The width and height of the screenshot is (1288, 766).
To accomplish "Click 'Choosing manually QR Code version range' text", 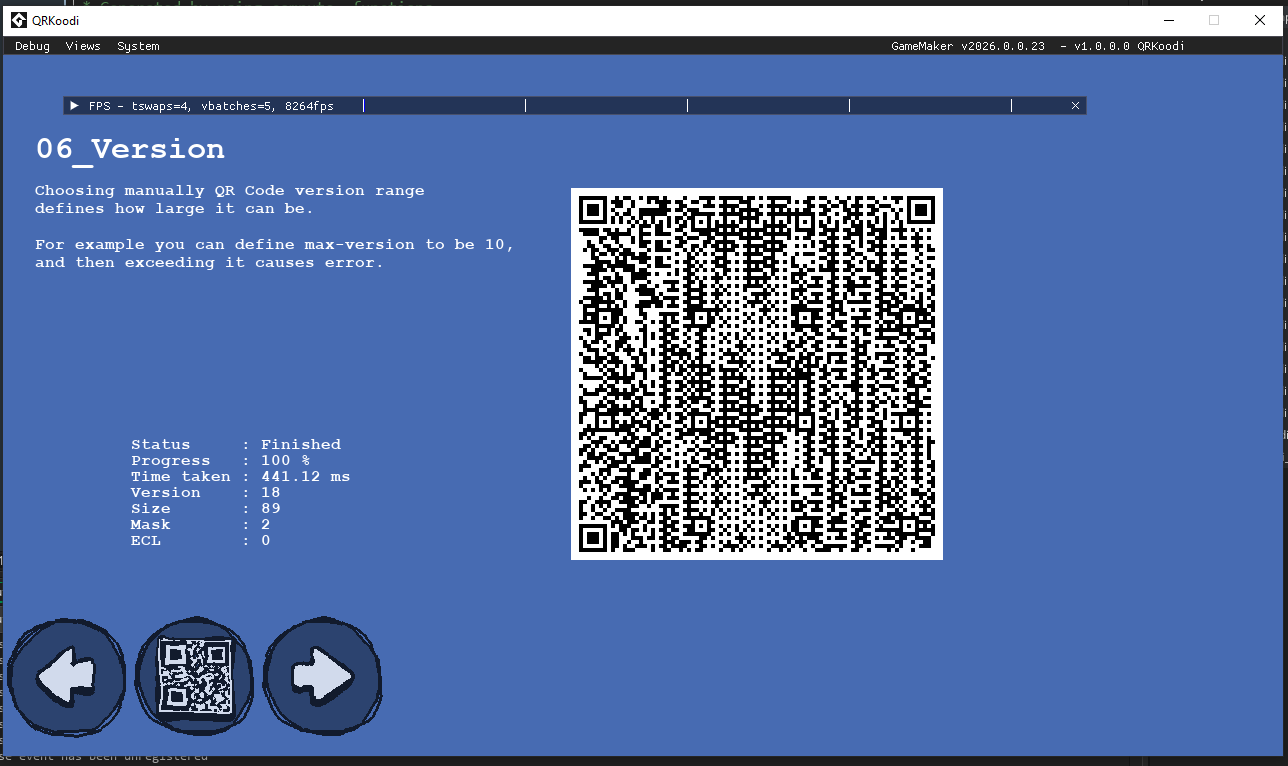I will tap(230, 190).
